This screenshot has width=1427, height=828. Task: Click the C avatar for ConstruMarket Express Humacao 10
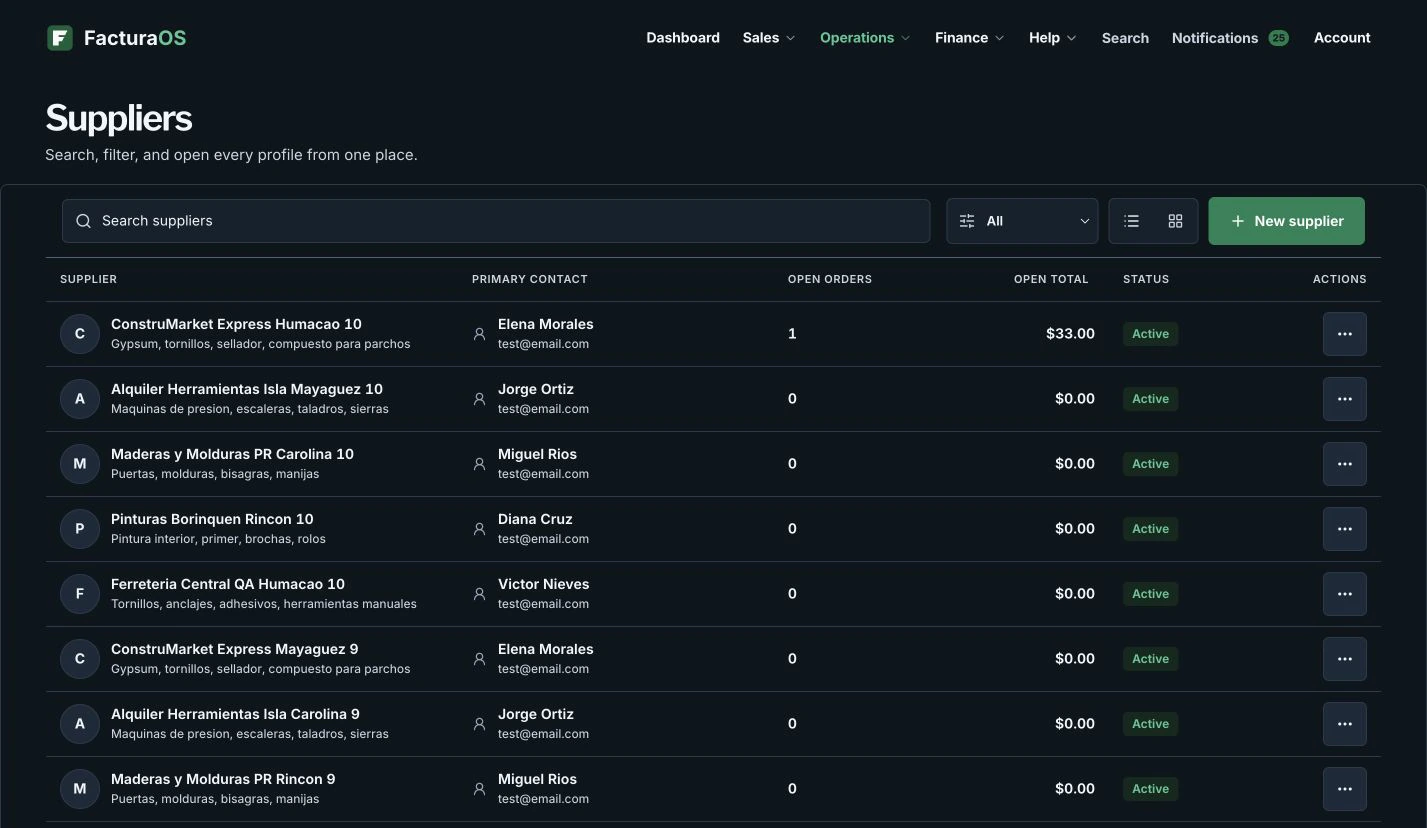pyautogui.click(x=80, y=334)
